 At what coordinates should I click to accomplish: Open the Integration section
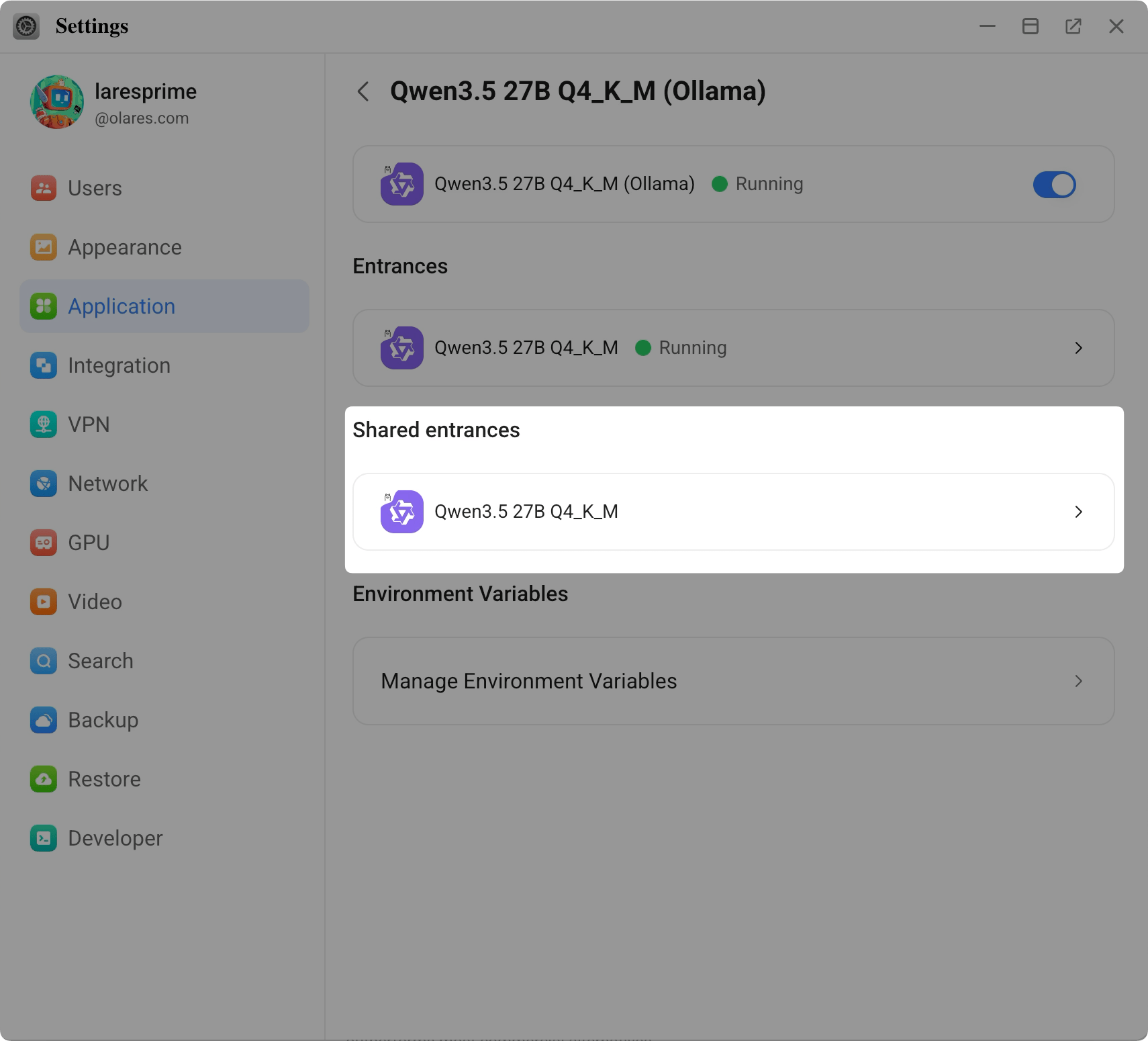coord(119,365)
